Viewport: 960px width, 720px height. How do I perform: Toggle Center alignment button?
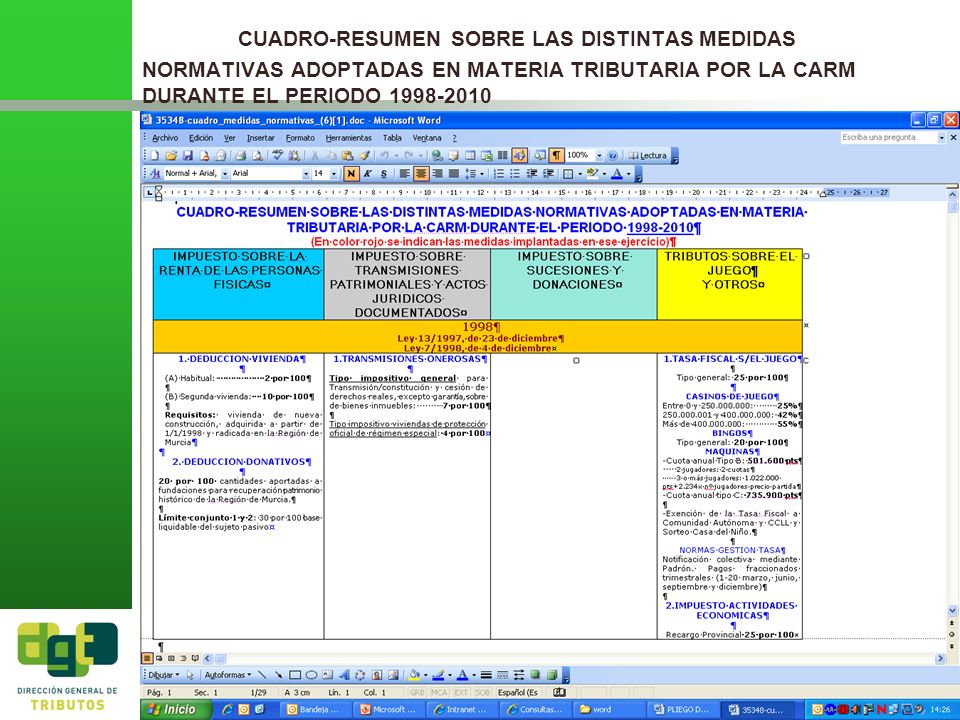[x=421, y=173]
